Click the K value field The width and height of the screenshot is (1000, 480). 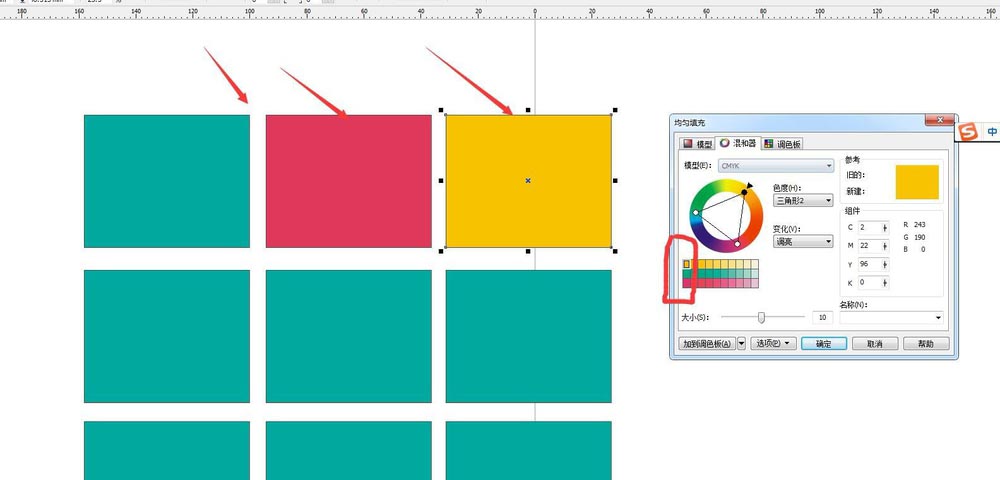coord(869,282)
